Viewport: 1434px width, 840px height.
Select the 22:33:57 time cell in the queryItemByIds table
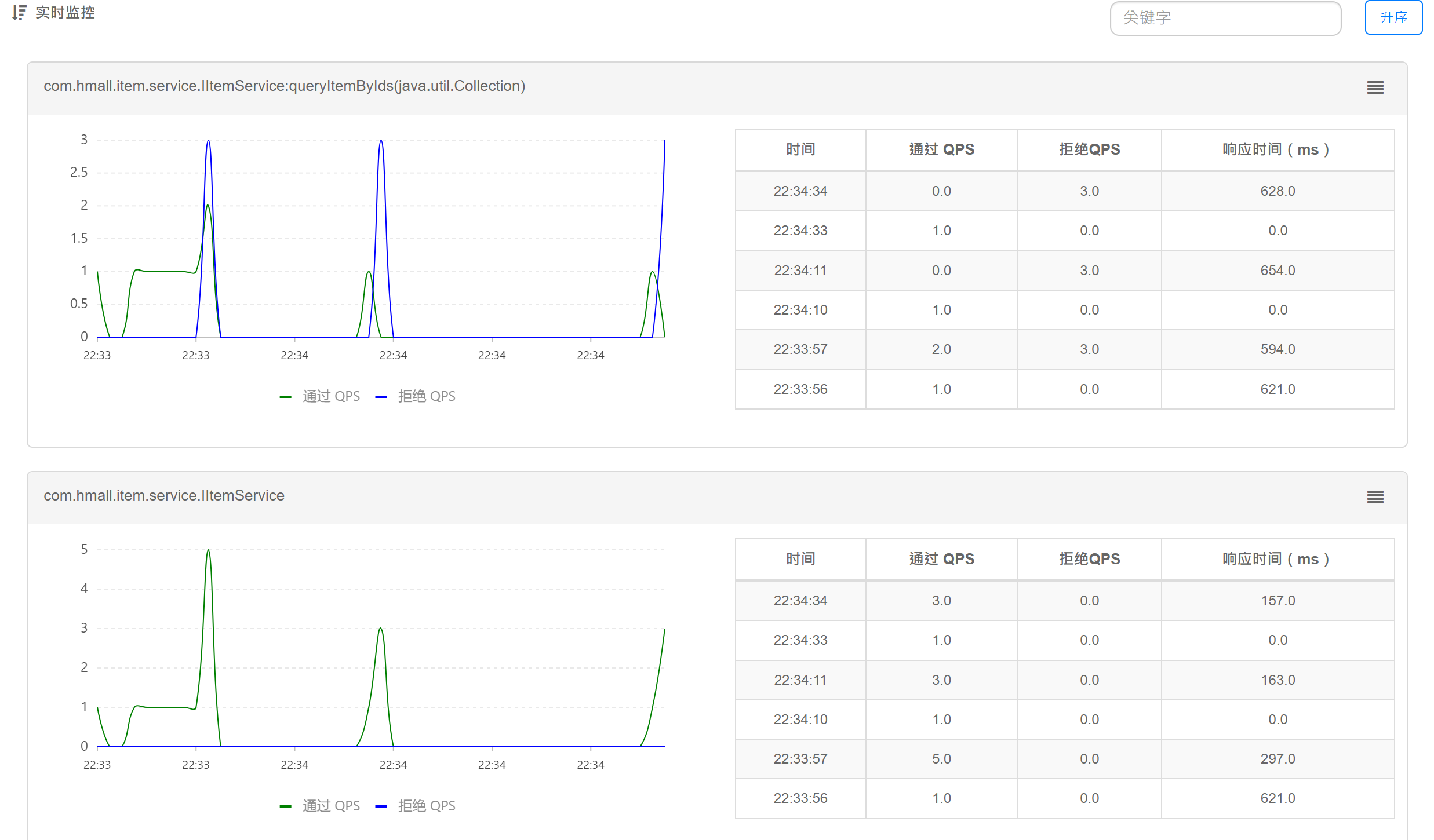(800, 349)
